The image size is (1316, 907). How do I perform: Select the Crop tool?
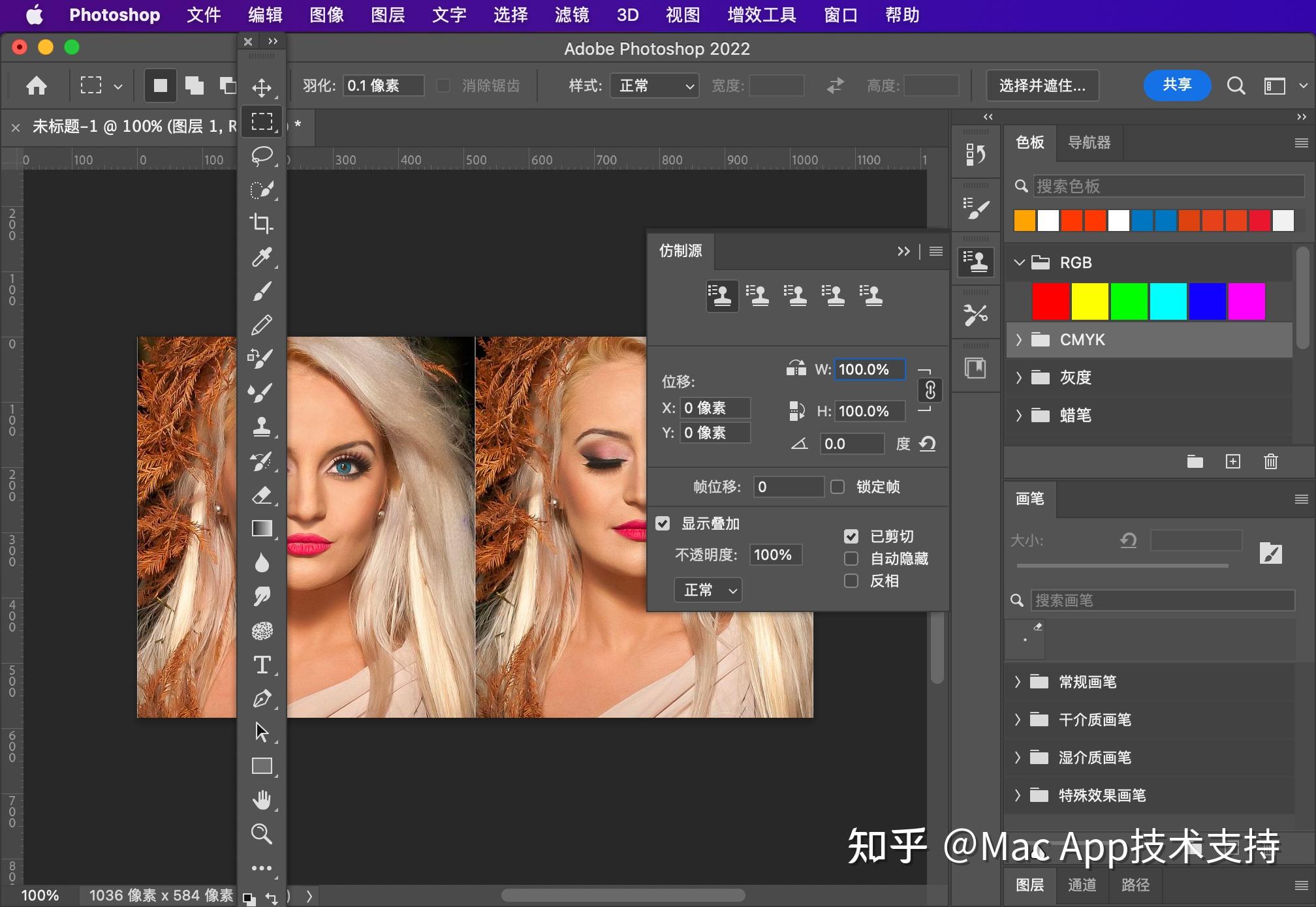click(262, 224)
